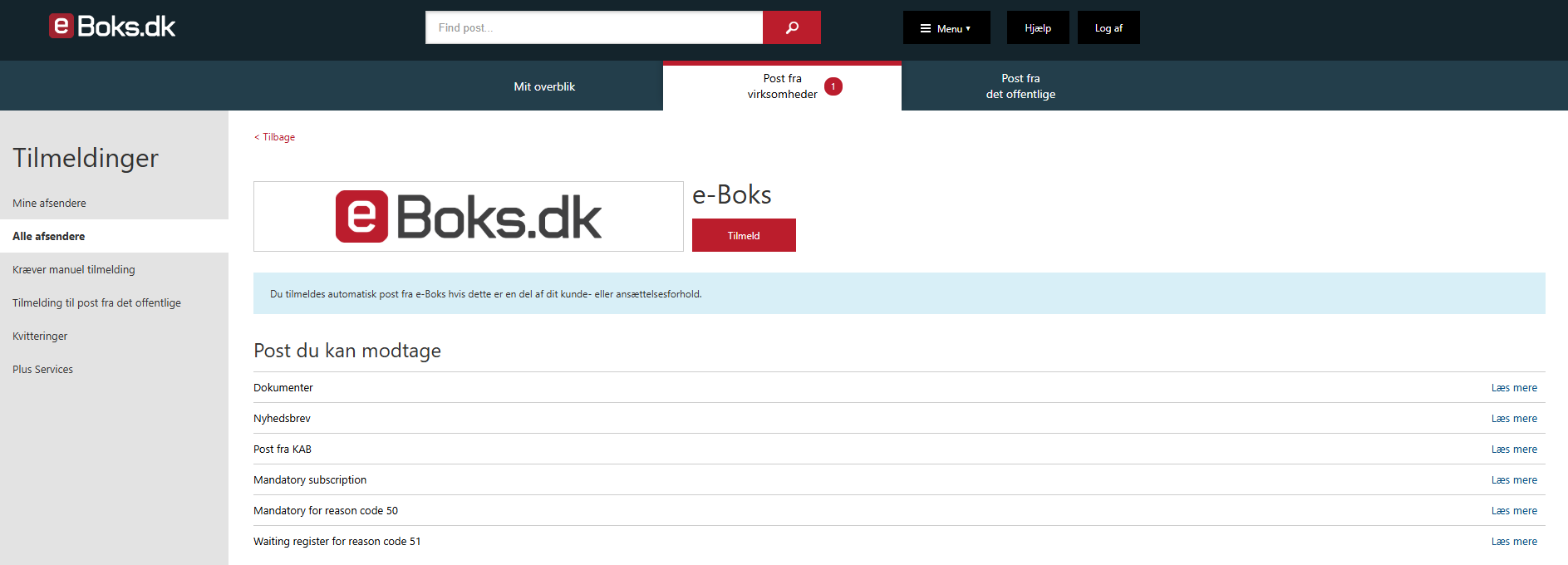Click Læs mere for Nyhedsbrev
Viewport: 1568px width, 565px height.
(1514, 419)
